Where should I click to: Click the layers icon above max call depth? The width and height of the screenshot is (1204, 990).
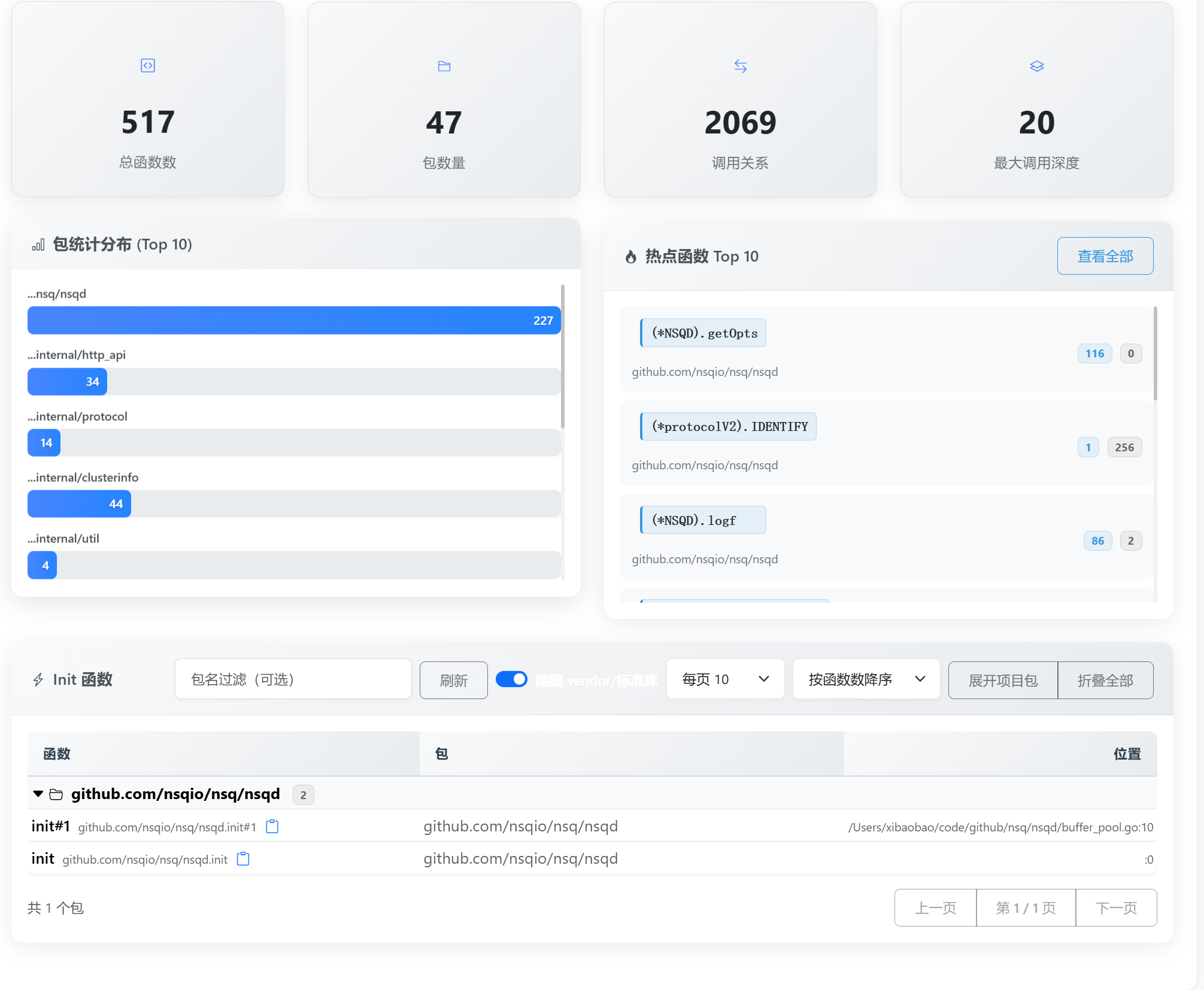click(x=1036, y=66)
